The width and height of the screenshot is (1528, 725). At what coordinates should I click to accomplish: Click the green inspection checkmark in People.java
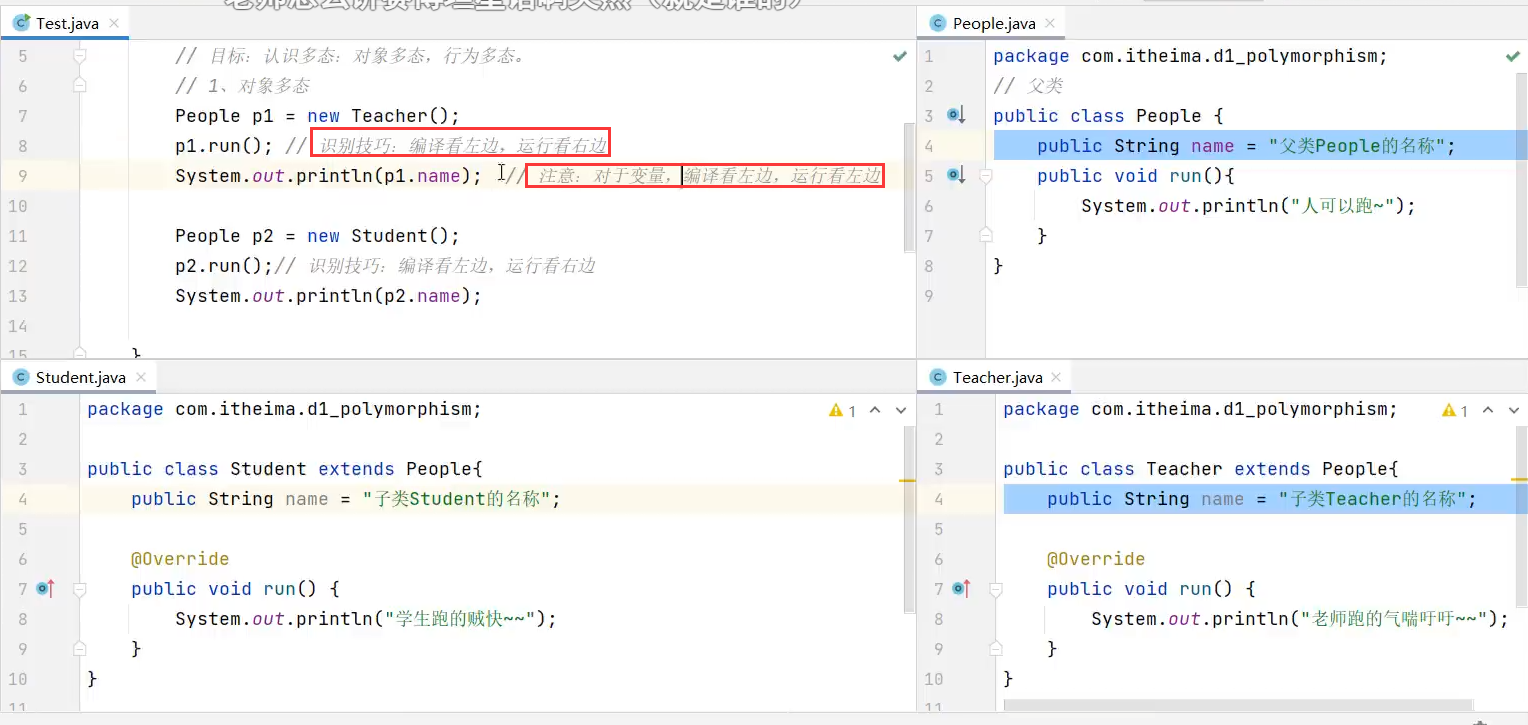[x=1512, y=57]
